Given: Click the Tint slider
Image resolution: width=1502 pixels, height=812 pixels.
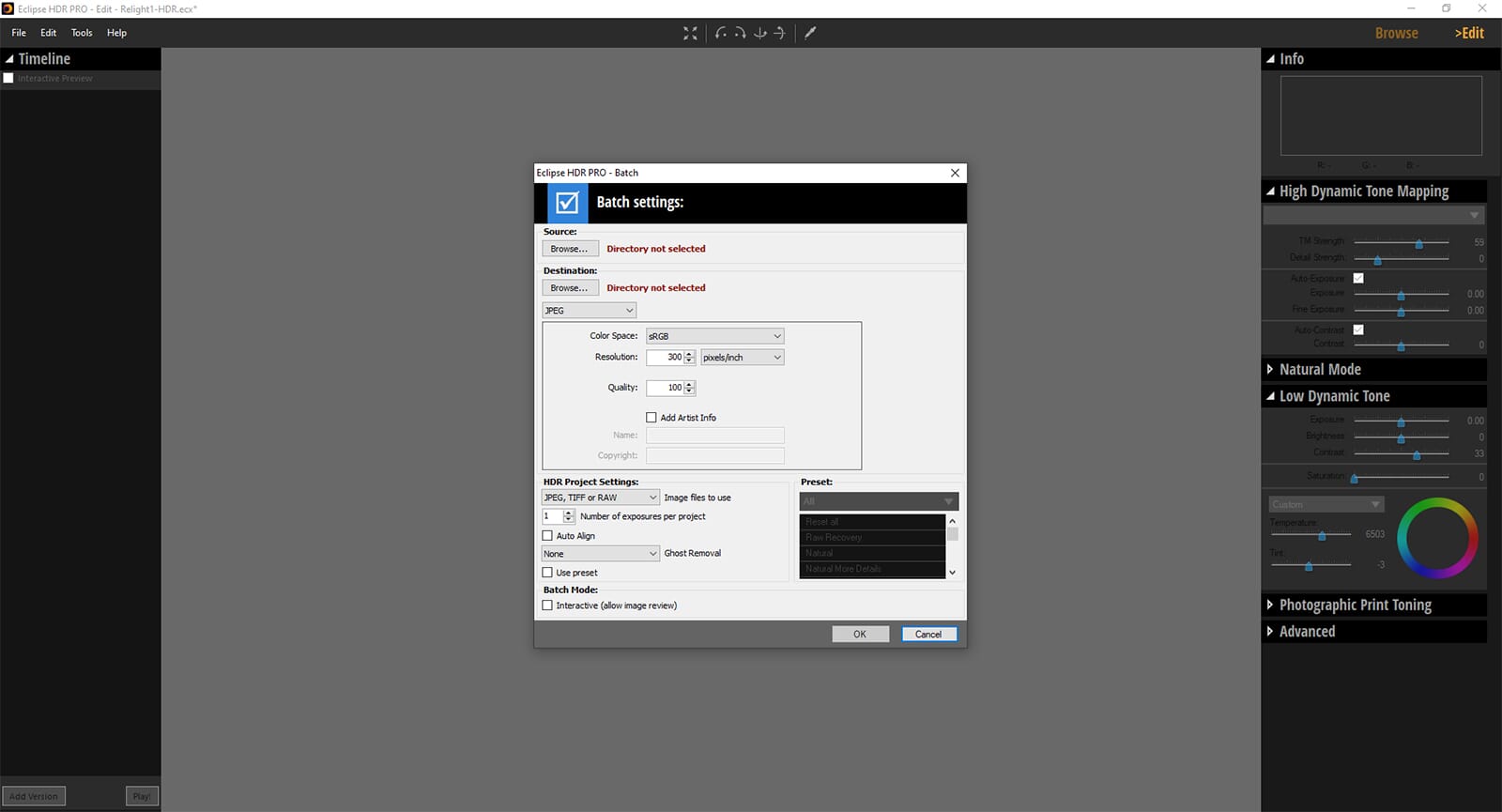Looking at the screenshot, I should click(1310, 565).
